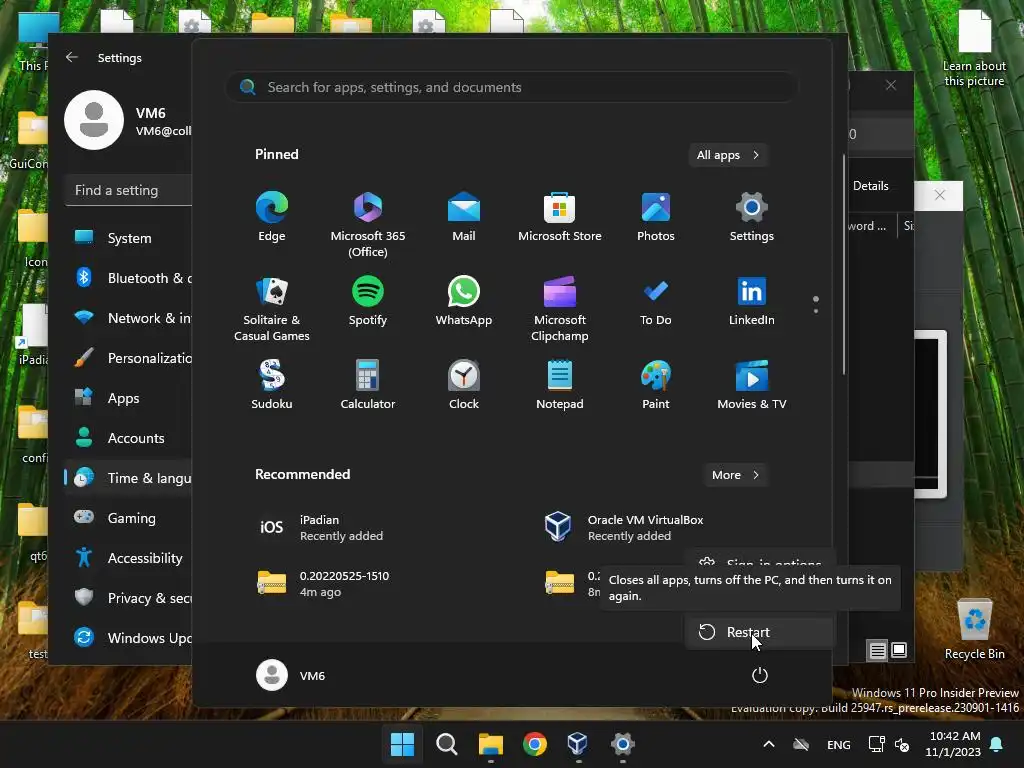Open Accessibility in Settings sidebar

pos(128,558)
